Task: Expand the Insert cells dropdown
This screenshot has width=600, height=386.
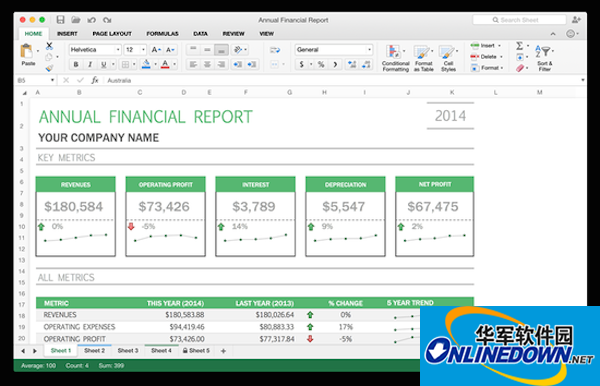Action: coord(499,46)
